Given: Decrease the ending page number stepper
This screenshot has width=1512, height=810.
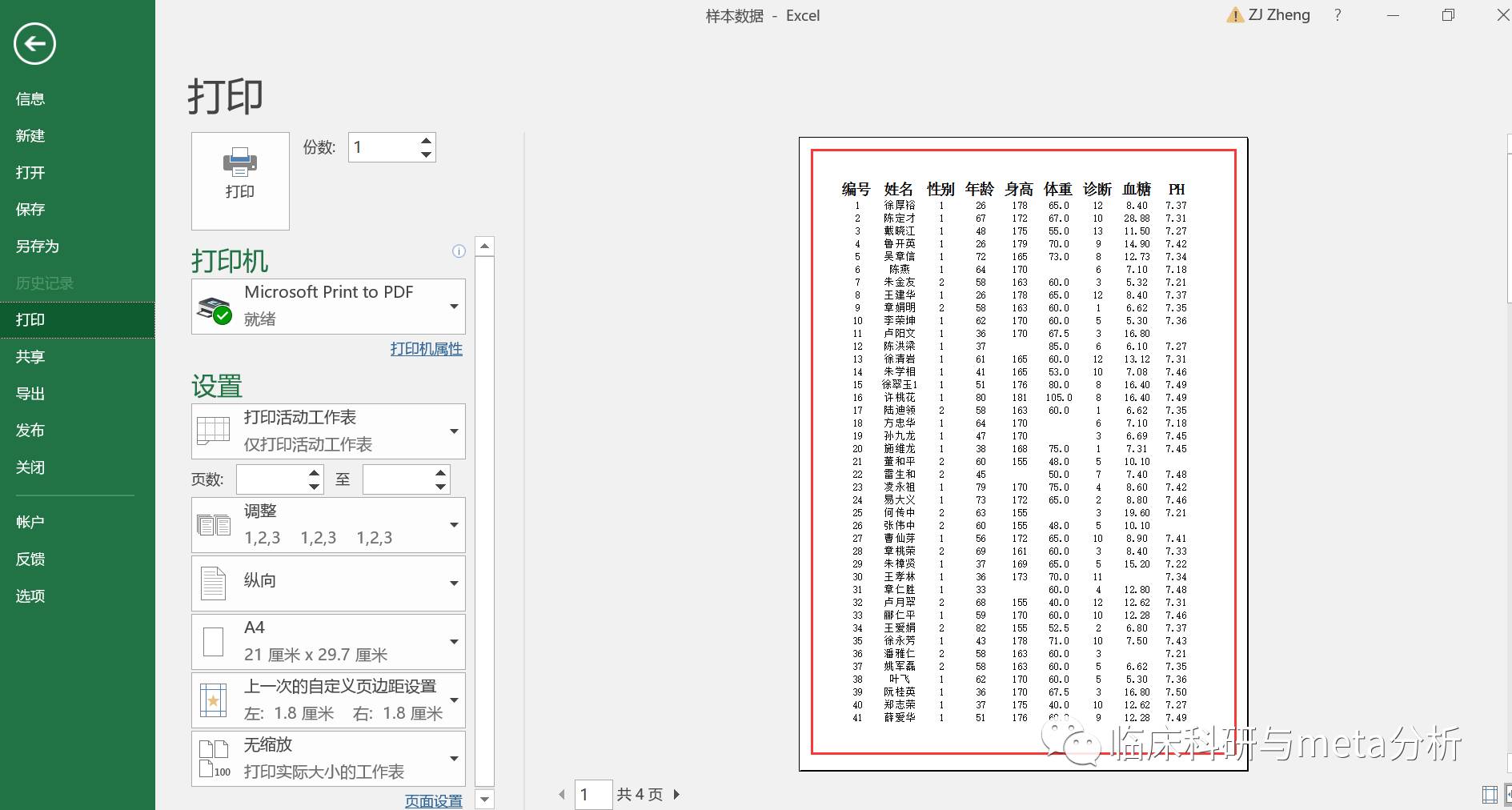Looking at the screenshot, I should click(x=441, y=487).
